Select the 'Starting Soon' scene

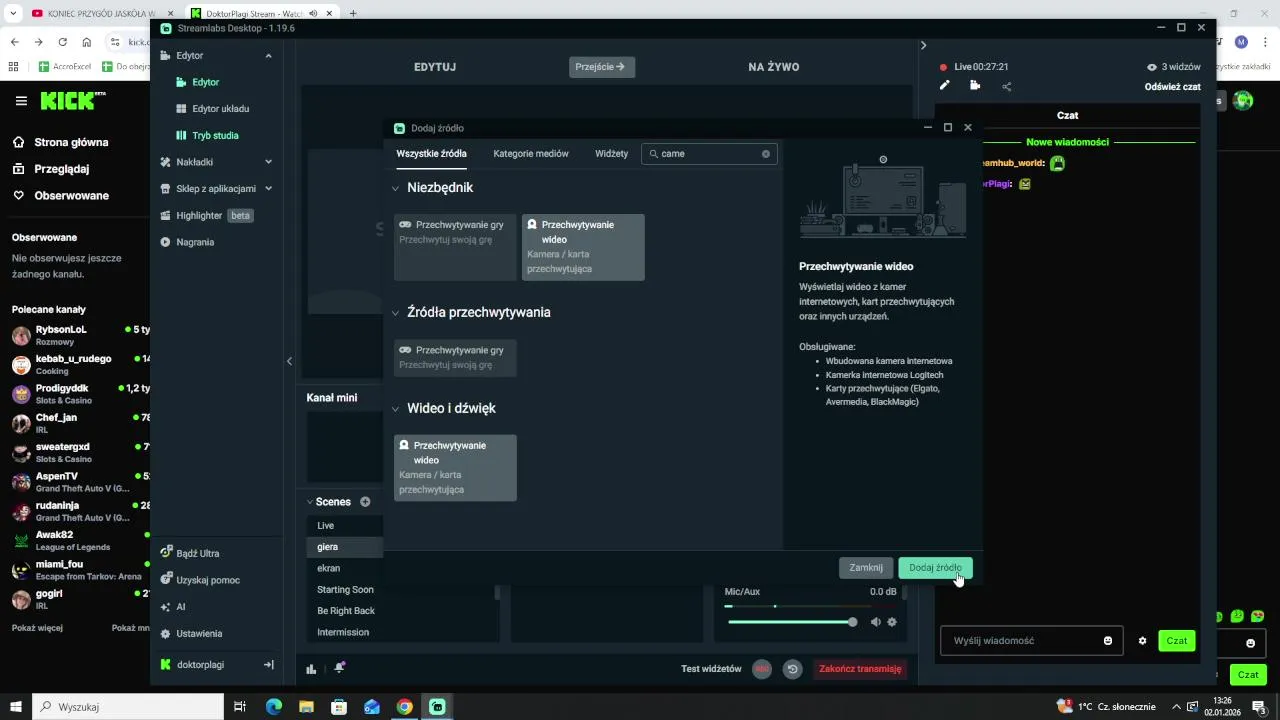344,590
